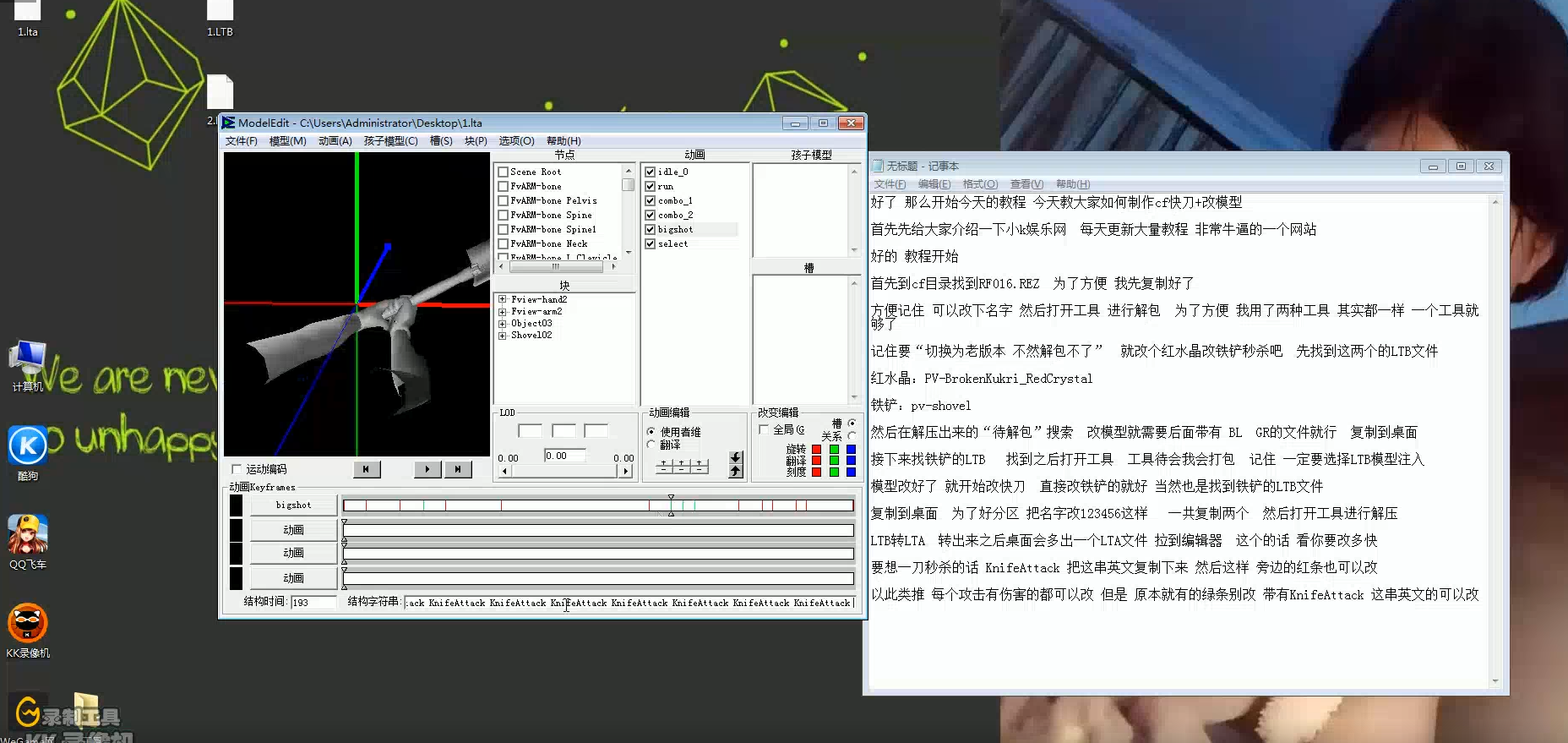This screenshot has height=743, width=1568.
Task: Click the last 动画 track button
Action: [293, 578]
